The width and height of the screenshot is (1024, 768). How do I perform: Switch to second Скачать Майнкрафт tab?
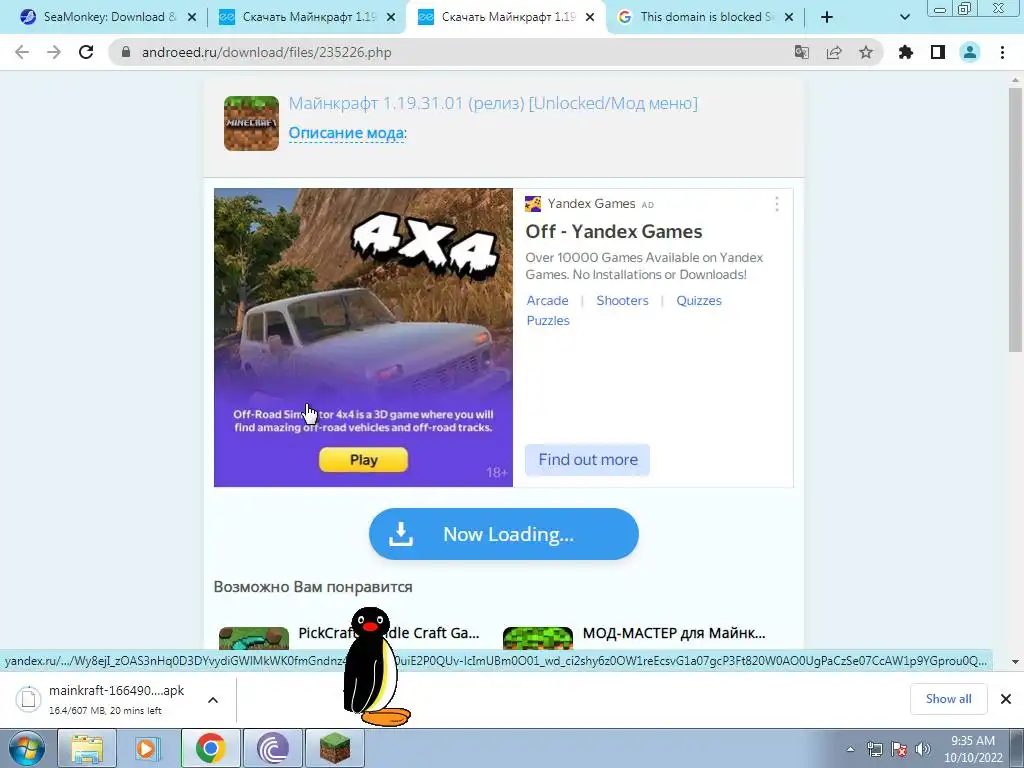[307, 17]
